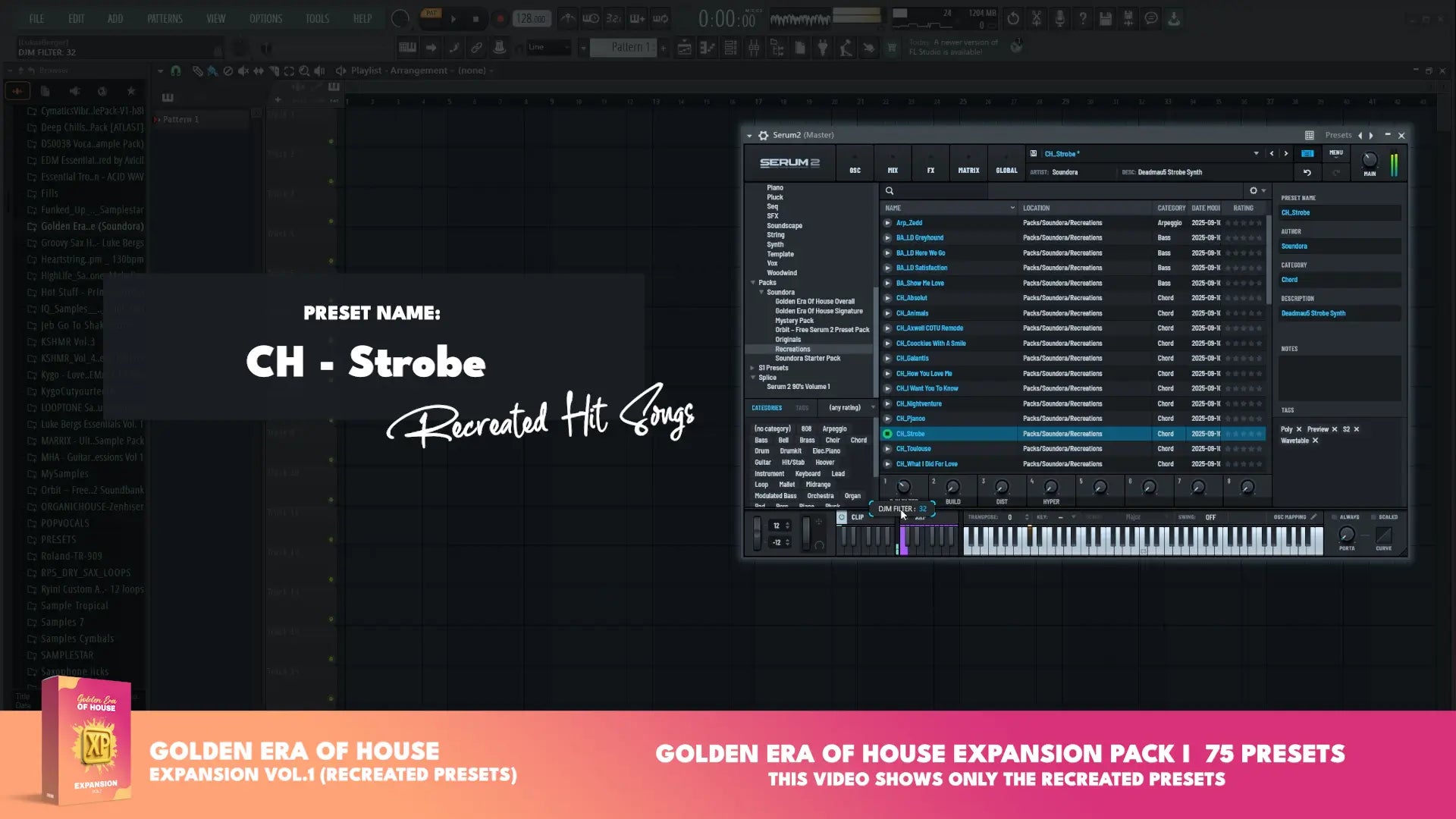1456x819 pixels.
Task: Click the plugin grid icon next to Presets
Action: coord(1309,135)
